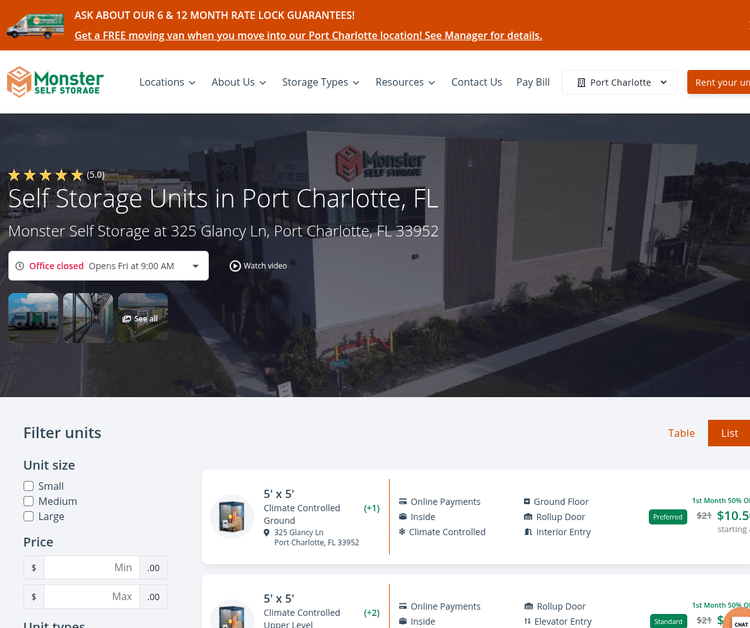Click See all photos thumbnail

tap(143, 318)
